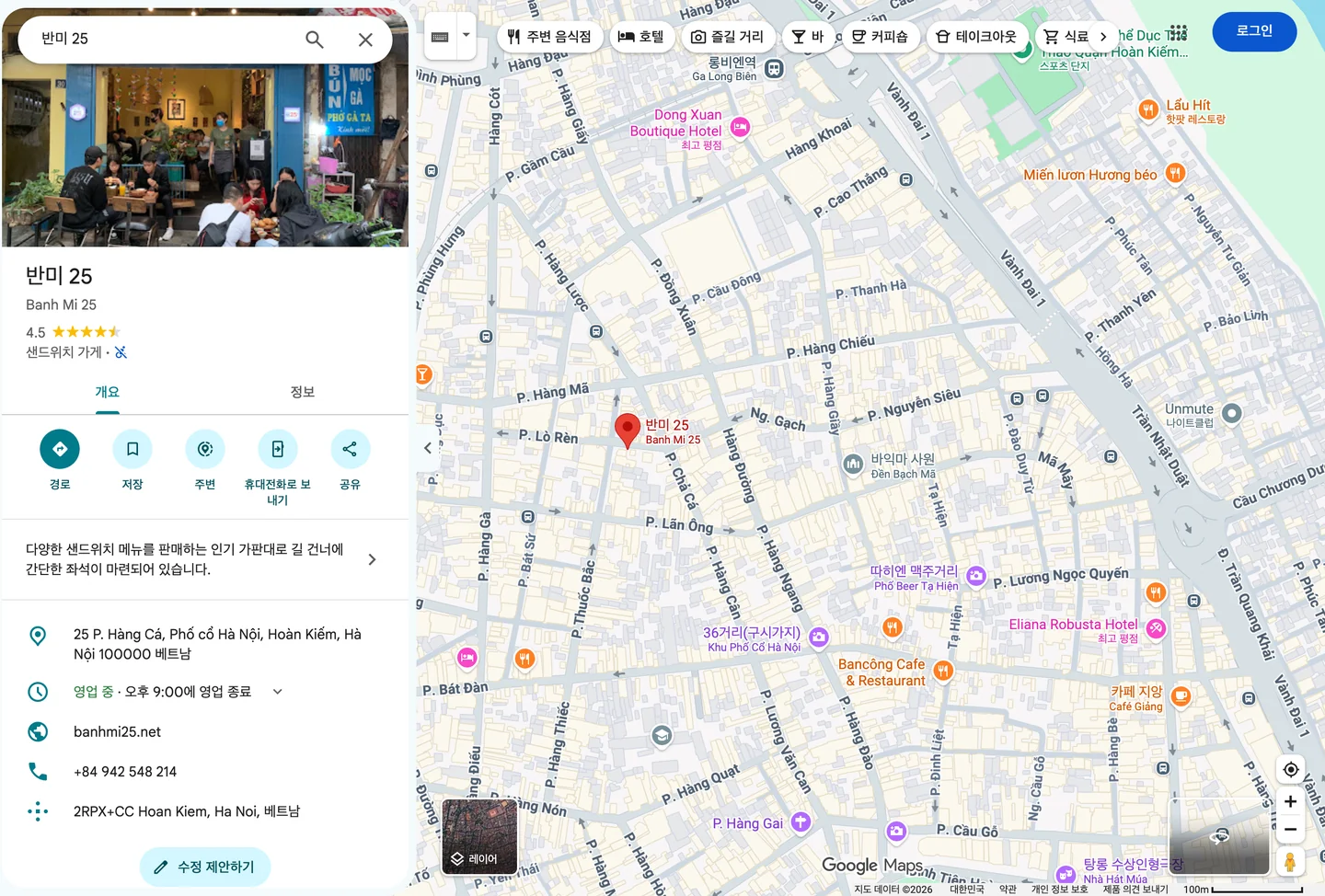Select the 즐길 거리 filter chip
Image resolution: width=1325 pixels, height=896 pixels.
727,37
